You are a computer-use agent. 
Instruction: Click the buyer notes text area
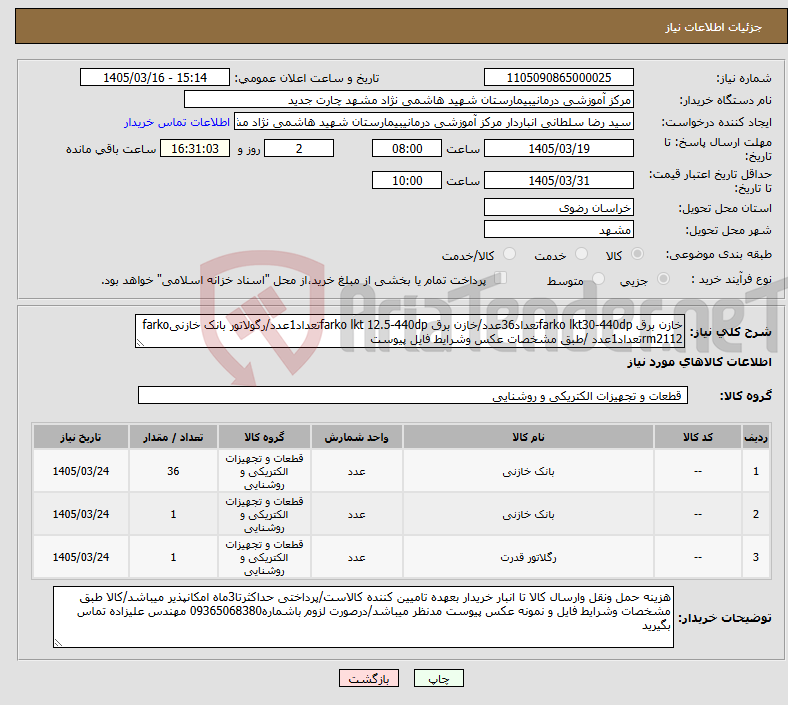tap(363, 617)
